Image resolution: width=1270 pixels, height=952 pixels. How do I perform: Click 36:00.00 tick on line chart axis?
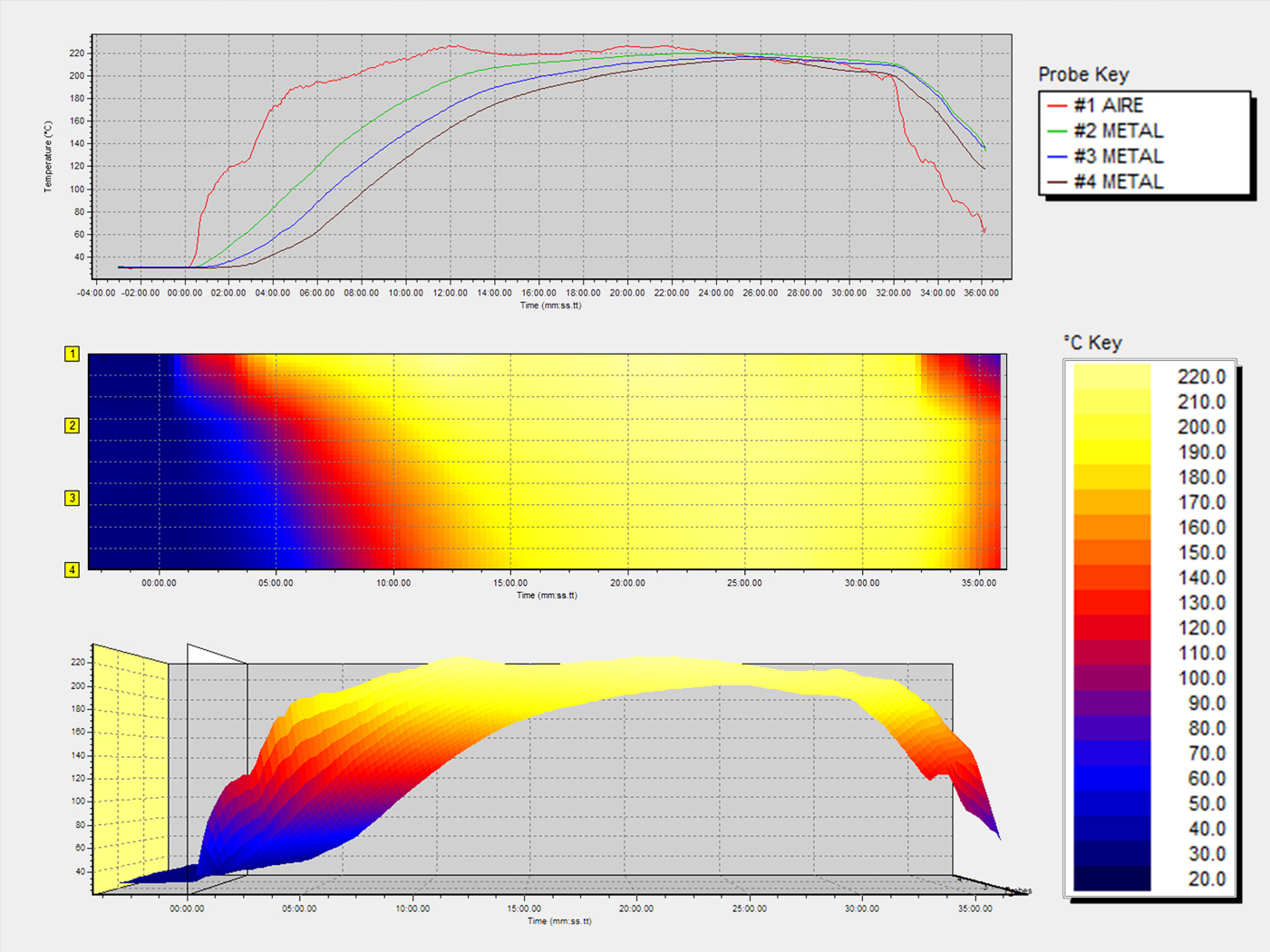[982, 293]
